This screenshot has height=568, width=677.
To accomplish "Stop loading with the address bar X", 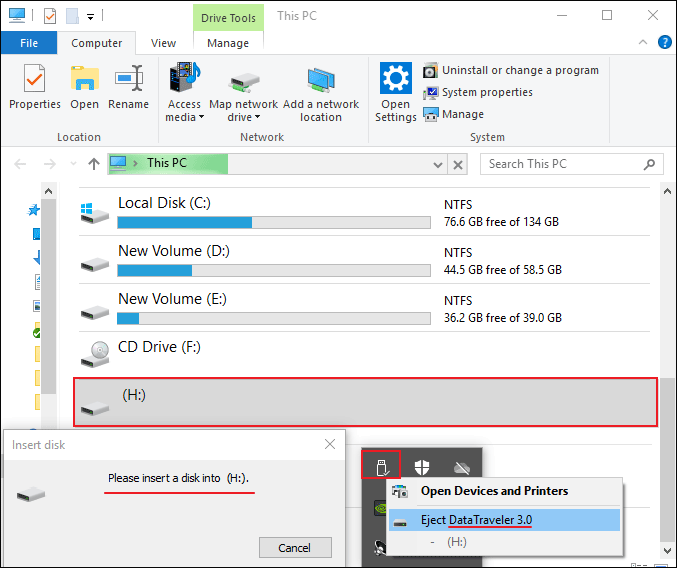I will [458, 164].
